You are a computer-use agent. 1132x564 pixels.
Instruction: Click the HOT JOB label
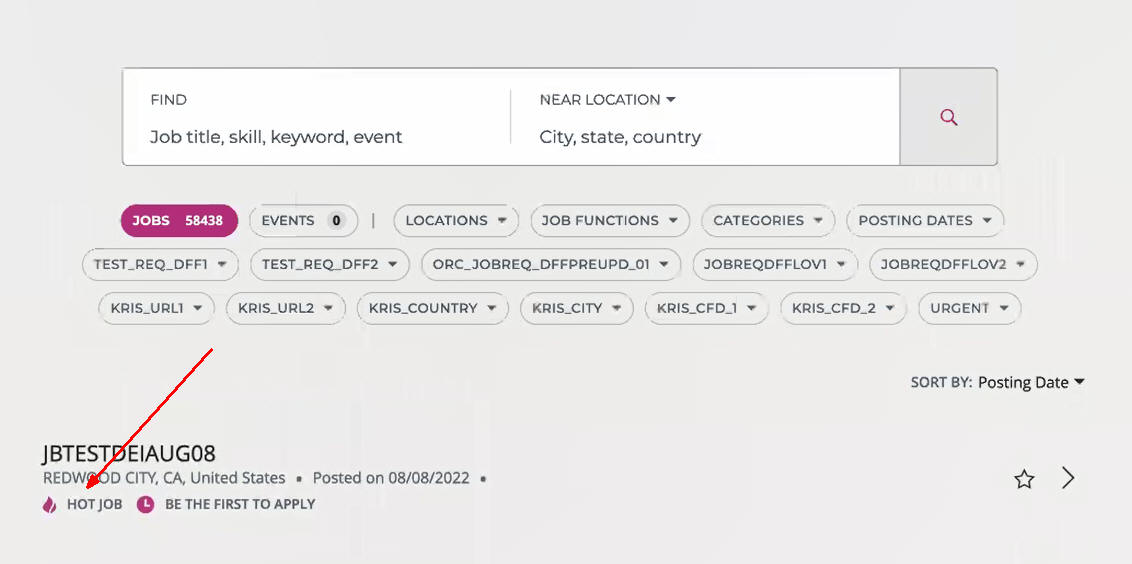[95, 505]
